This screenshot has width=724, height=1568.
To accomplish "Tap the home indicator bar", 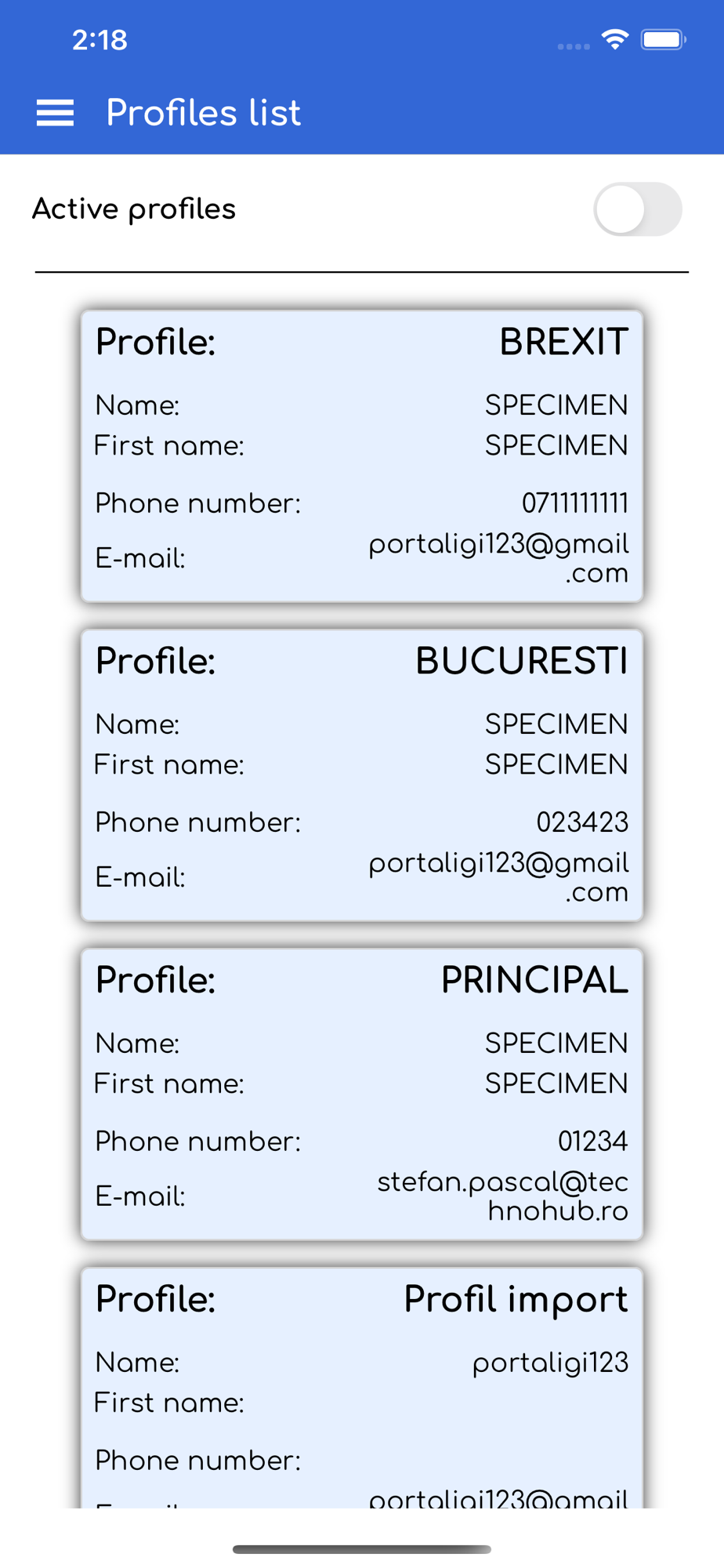I will click(x=362, y=1549).
